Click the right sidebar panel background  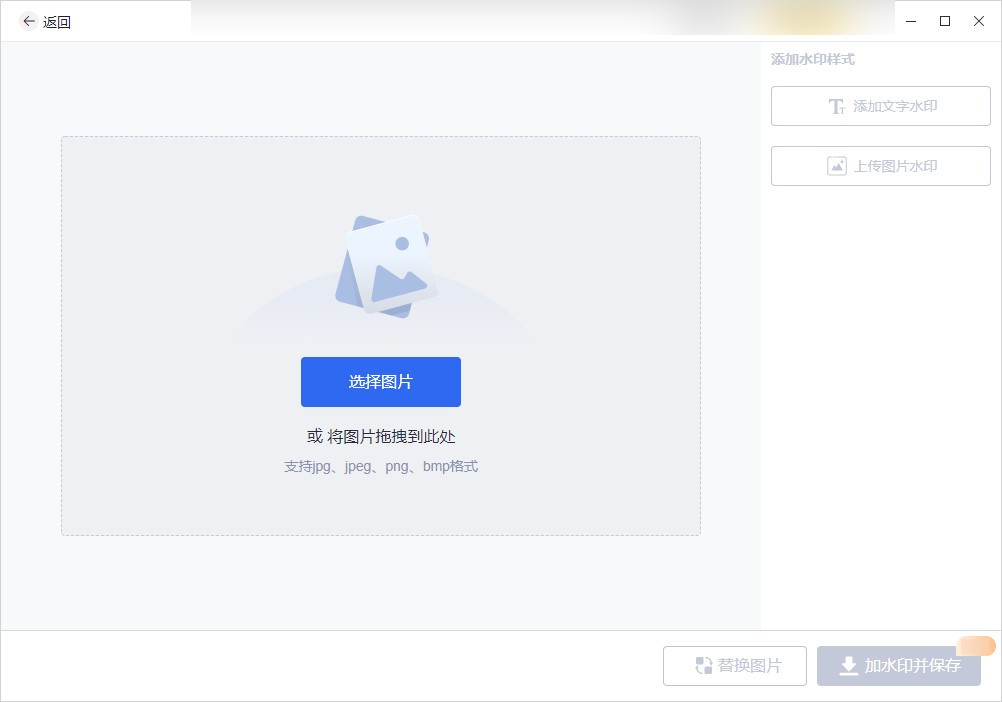tap(880, 400)
